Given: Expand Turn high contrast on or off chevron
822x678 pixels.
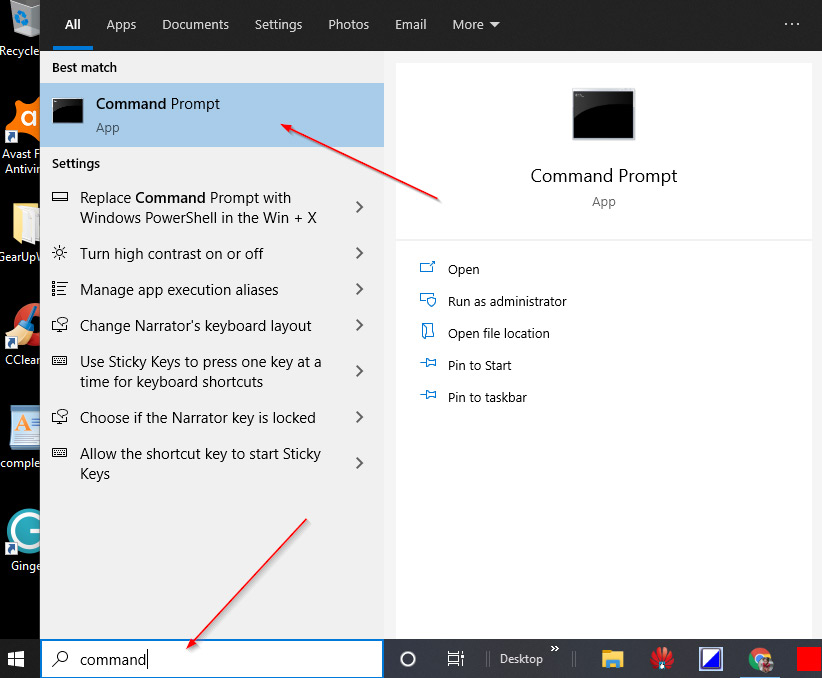Looking at the screenshot, I should tap(360, 253).
